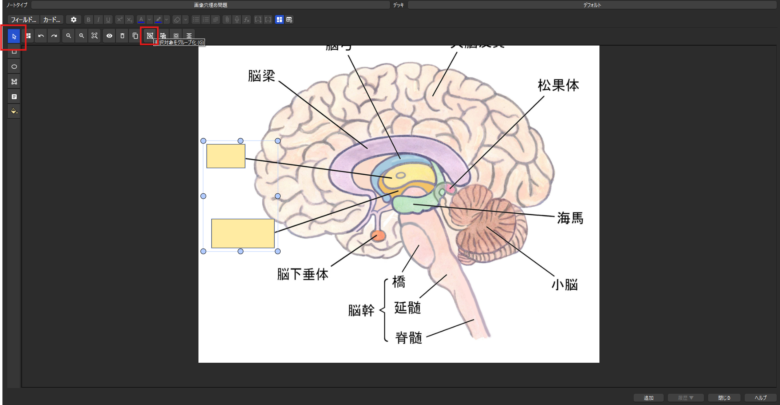This screenshot has width=780, height=405.
Task: Click the 松果体 label on the image
Action: (558, 85)
